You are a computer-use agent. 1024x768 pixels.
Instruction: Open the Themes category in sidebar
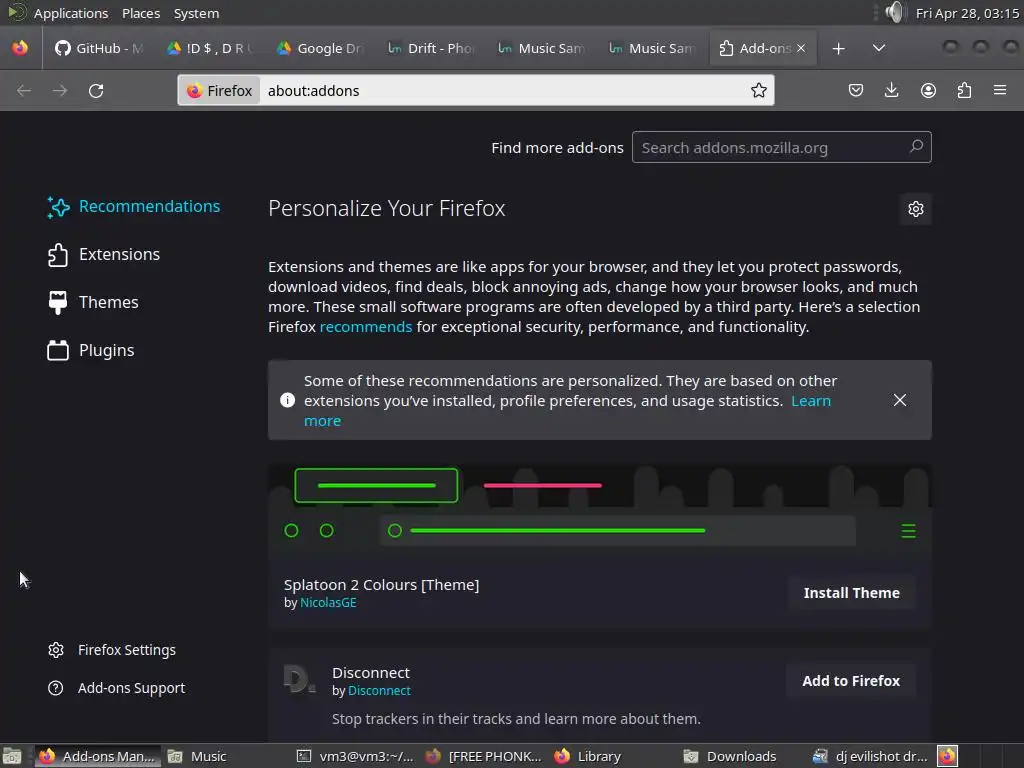(x=93, y=302)
